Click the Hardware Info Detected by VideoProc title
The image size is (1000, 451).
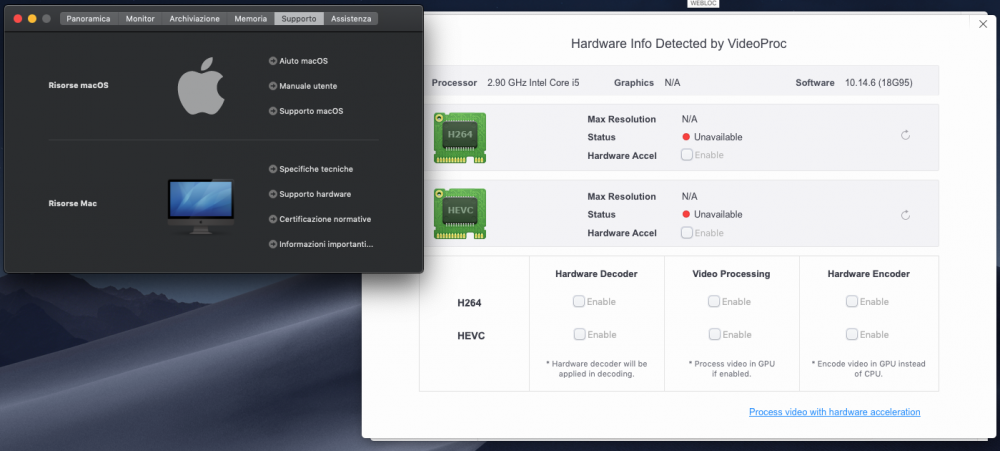(679, 44)
